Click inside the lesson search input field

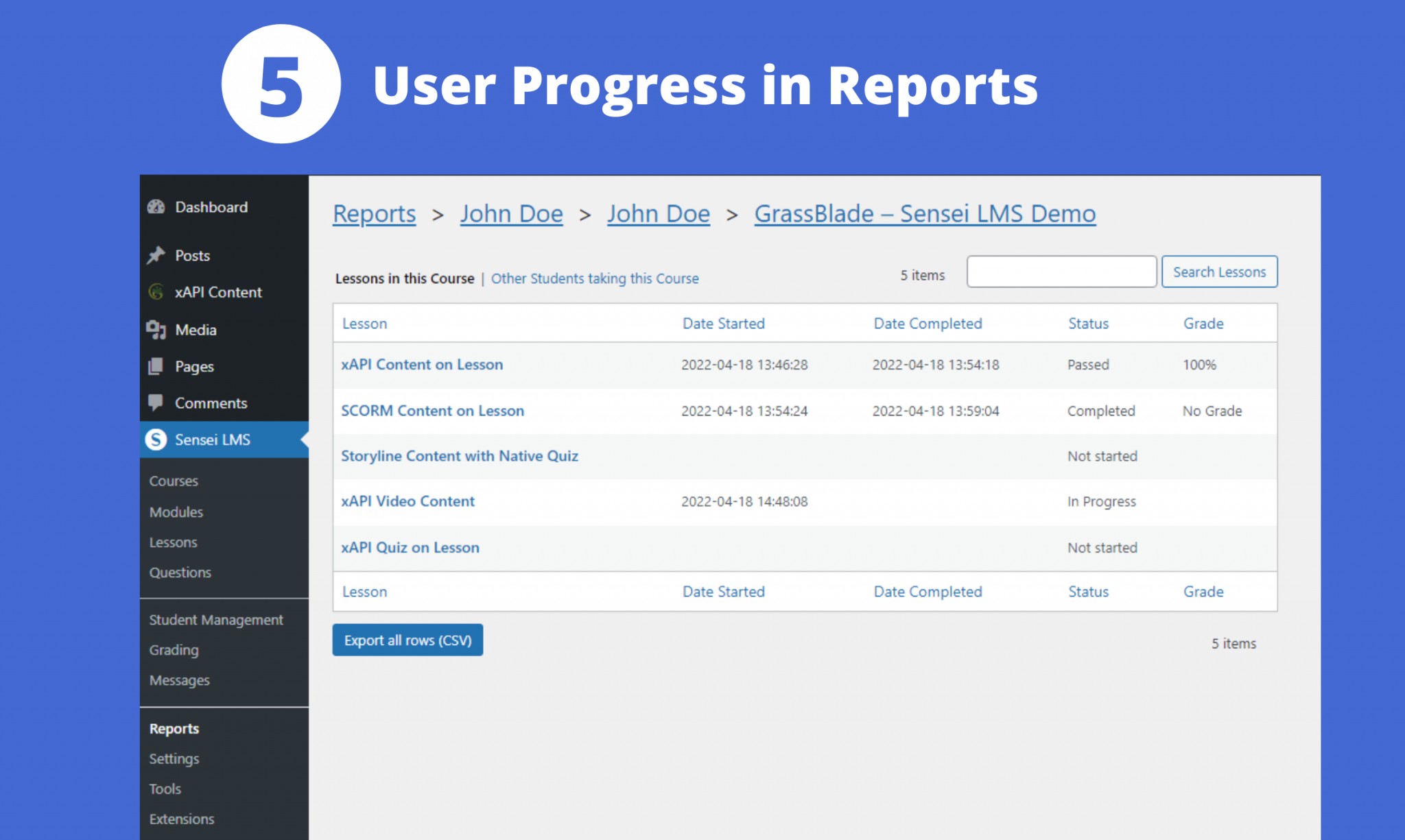pos(1061,271)
